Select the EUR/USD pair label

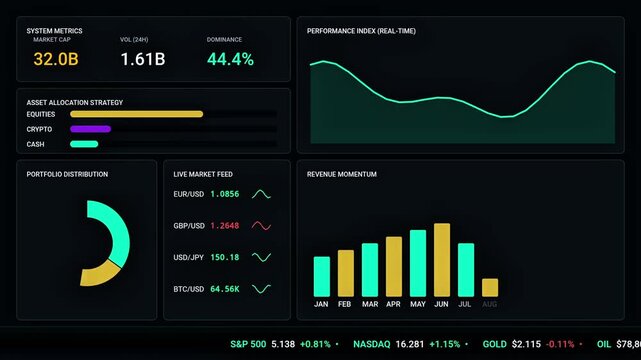tap(188, 194)
